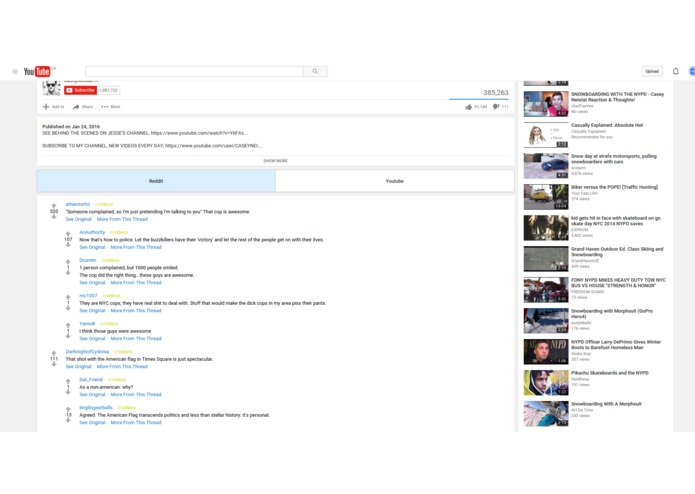This screenshot has height=494, width=695.
Task: Switch to the Reddit comments tab
Action: point(156,181)
